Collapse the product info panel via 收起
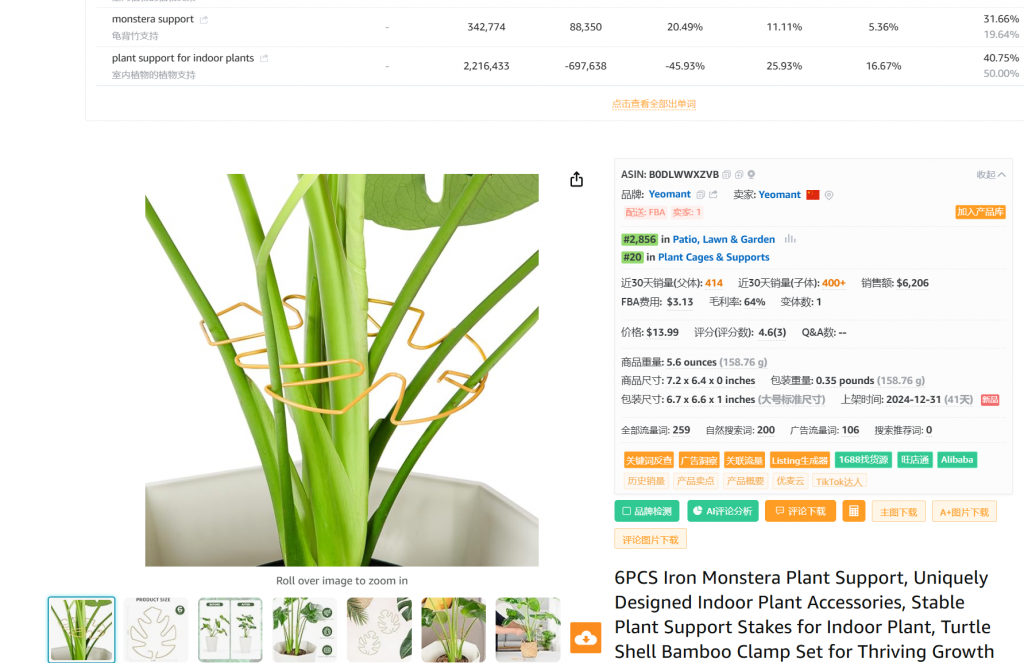Screen dimensions: 1024x663 991,174
